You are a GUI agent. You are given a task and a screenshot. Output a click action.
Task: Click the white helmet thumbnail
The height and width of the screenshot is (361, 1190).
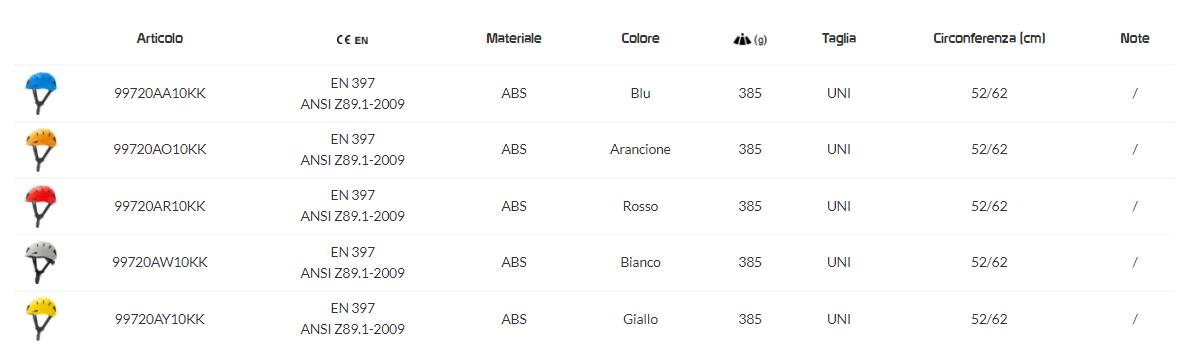pos(41,262)
